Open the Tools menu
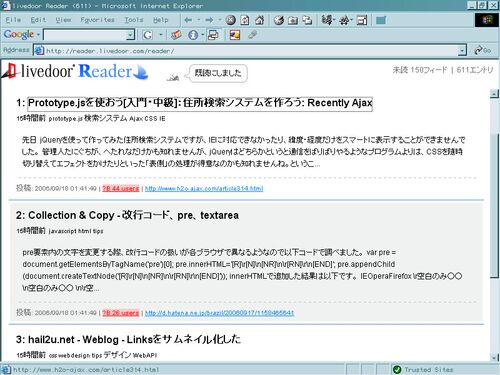 pyautogui.click(x=134, y=20)
